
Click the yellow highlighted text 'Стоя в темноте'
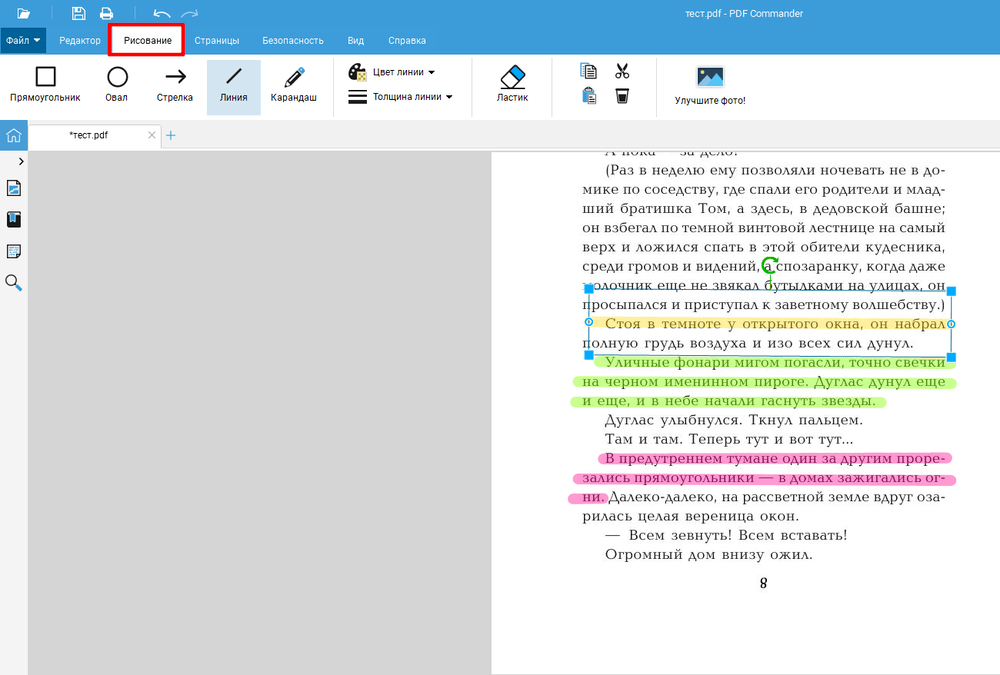(663, 324)
